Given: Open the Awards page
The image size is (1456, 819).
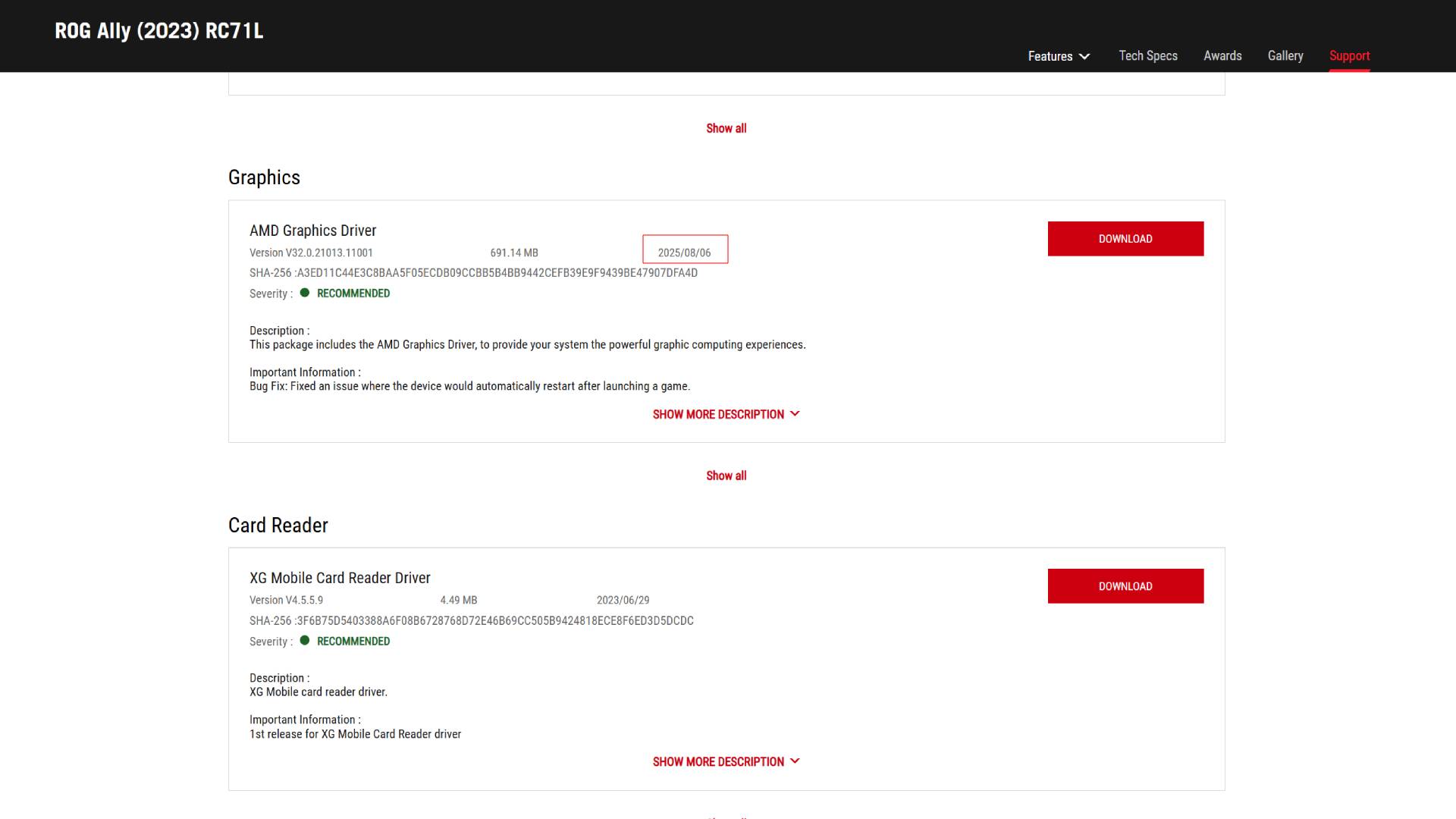Looking at the screenshot, I should click(1222, 55).
